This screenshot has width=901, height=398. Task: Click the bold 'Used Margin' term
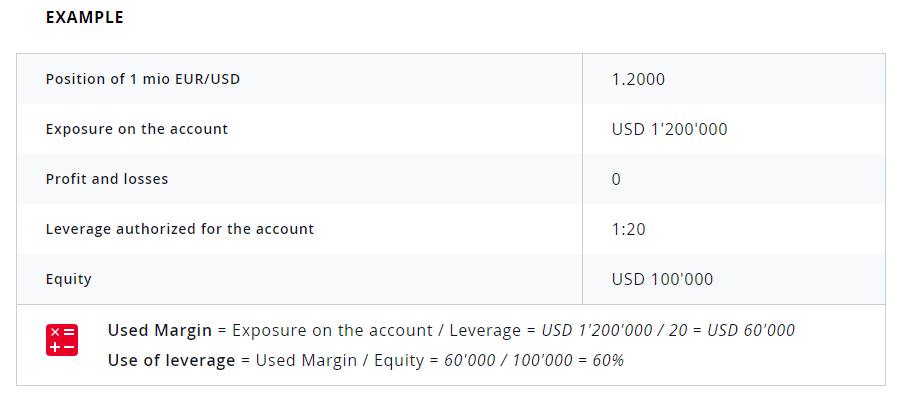pyautogui.click(x=160, y=330)
